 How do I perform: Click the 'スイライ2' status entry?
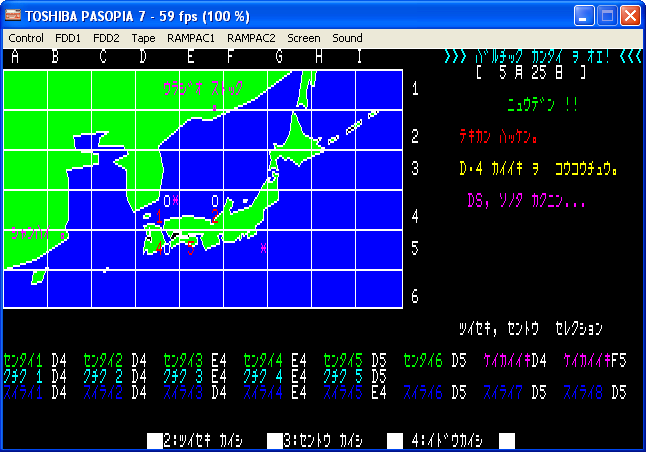(115, 393)
